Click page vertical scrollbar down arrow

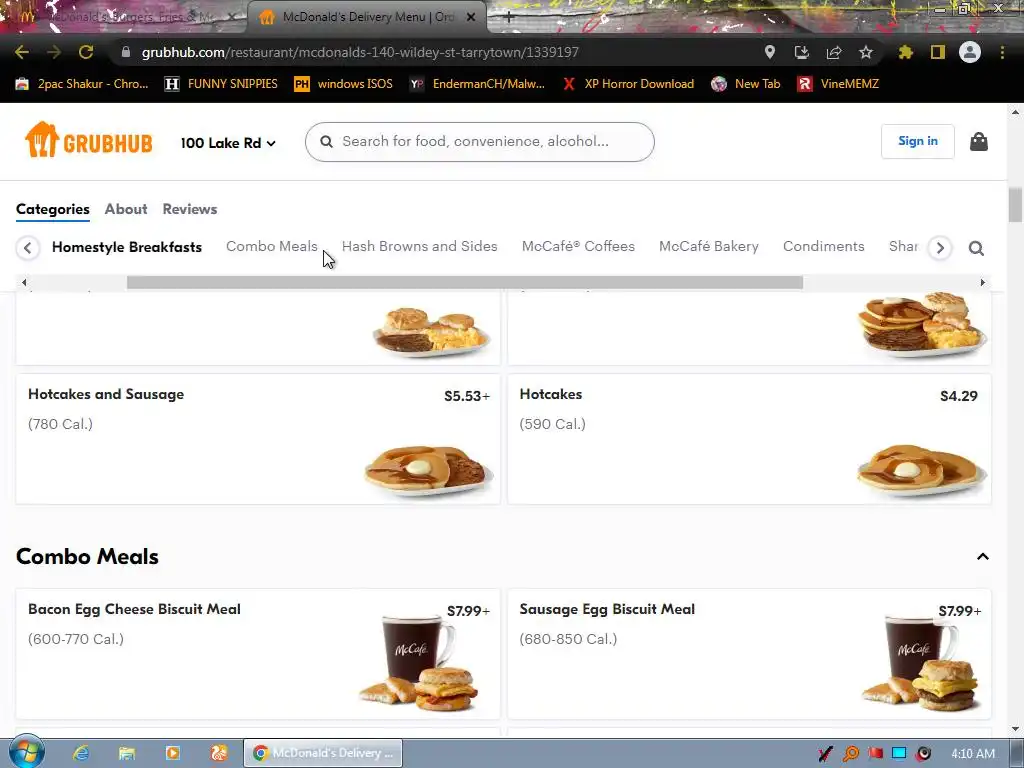point(1015,729)
